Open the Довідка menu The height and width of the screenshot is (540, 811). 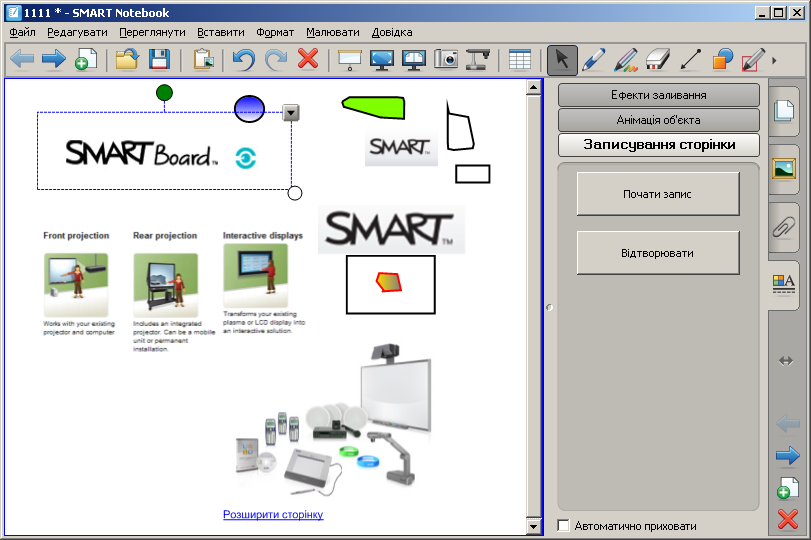pos(392,32)
